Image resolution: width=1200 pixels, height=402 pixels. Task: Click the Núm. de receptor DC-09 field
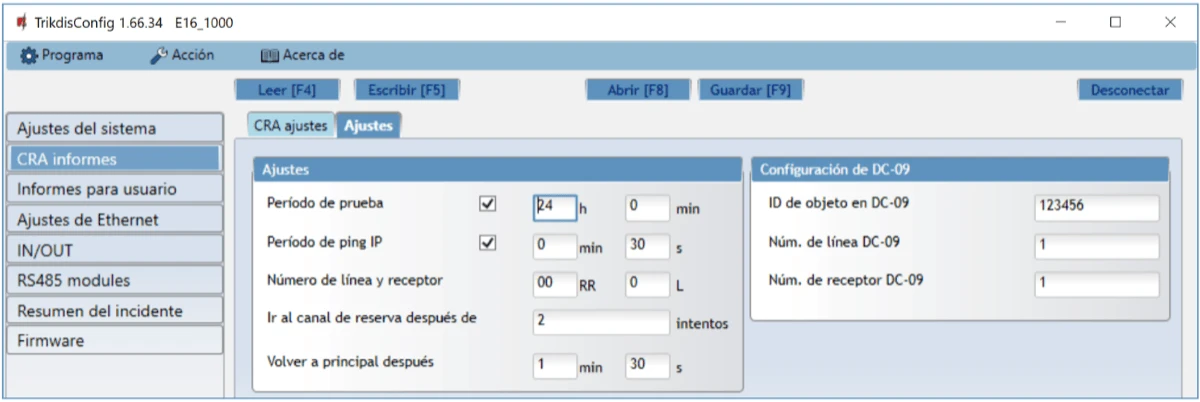(x=1096, y=285)
